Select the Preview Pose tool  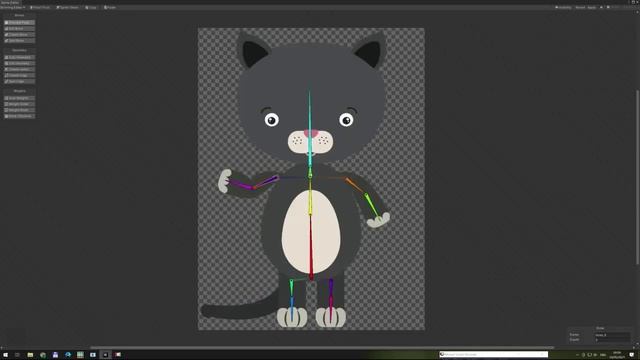[x=19, y=22]
